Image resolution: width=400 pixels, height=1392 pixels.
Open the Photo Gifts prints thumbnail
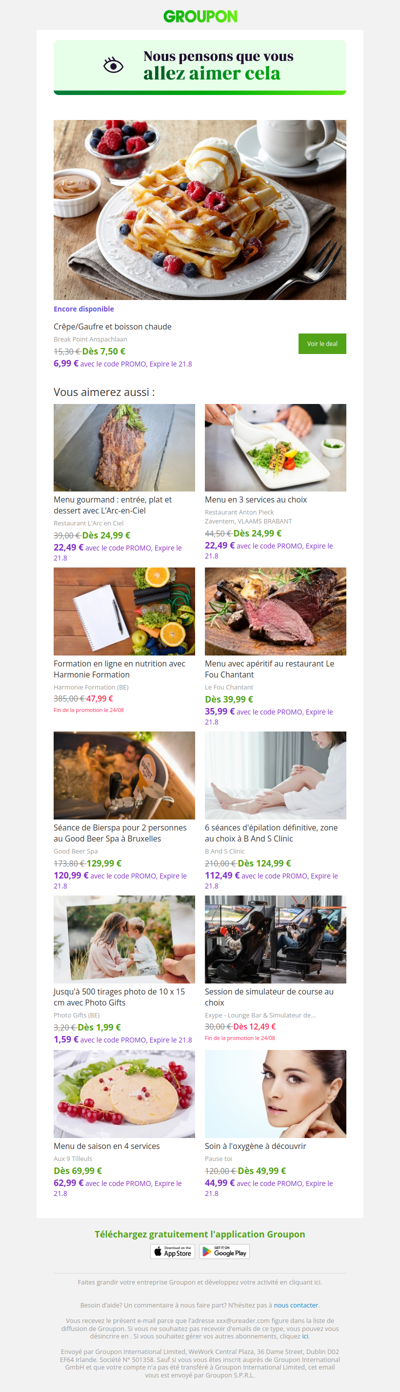tap(124, 940)
